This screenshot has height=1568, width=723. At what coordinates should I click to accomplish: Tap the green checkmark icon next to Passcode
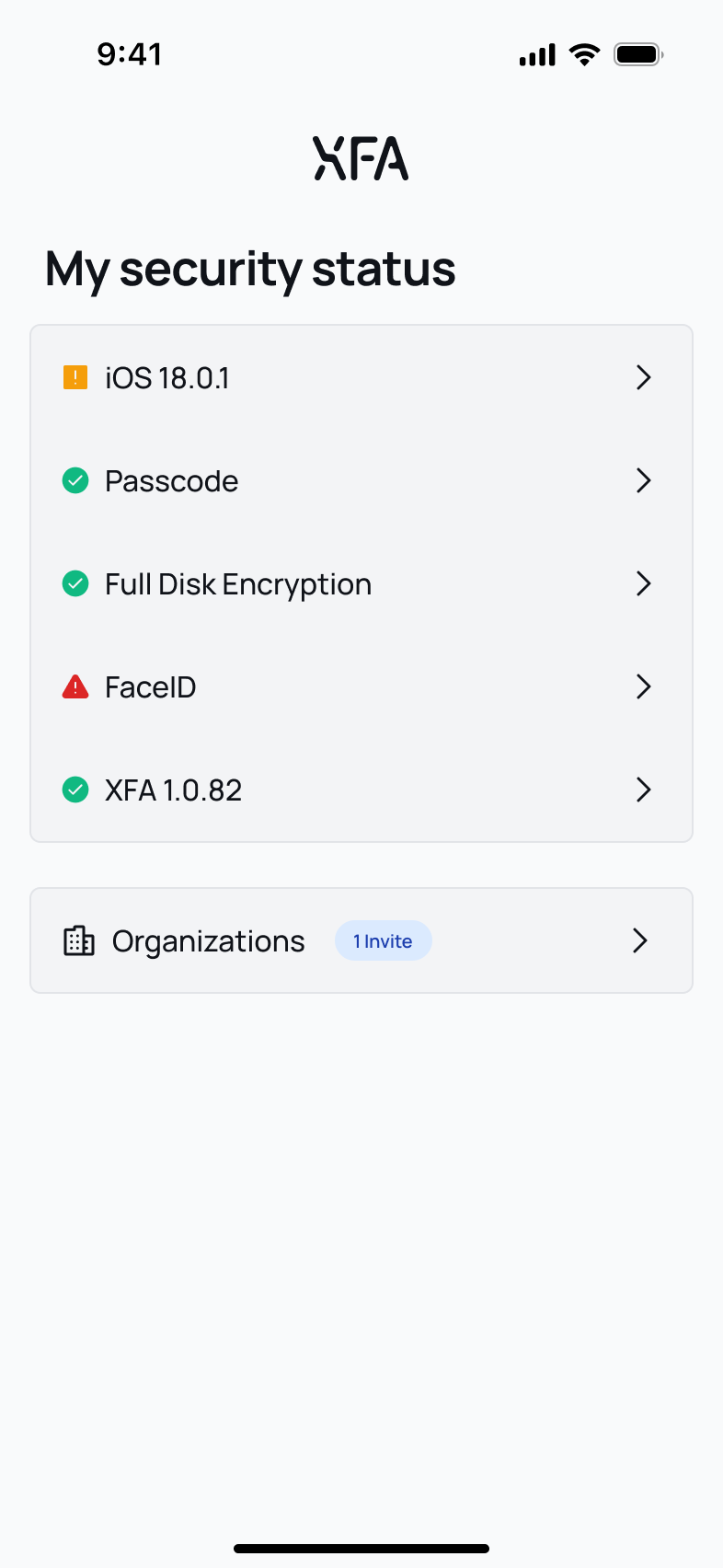tap(75, 480)
